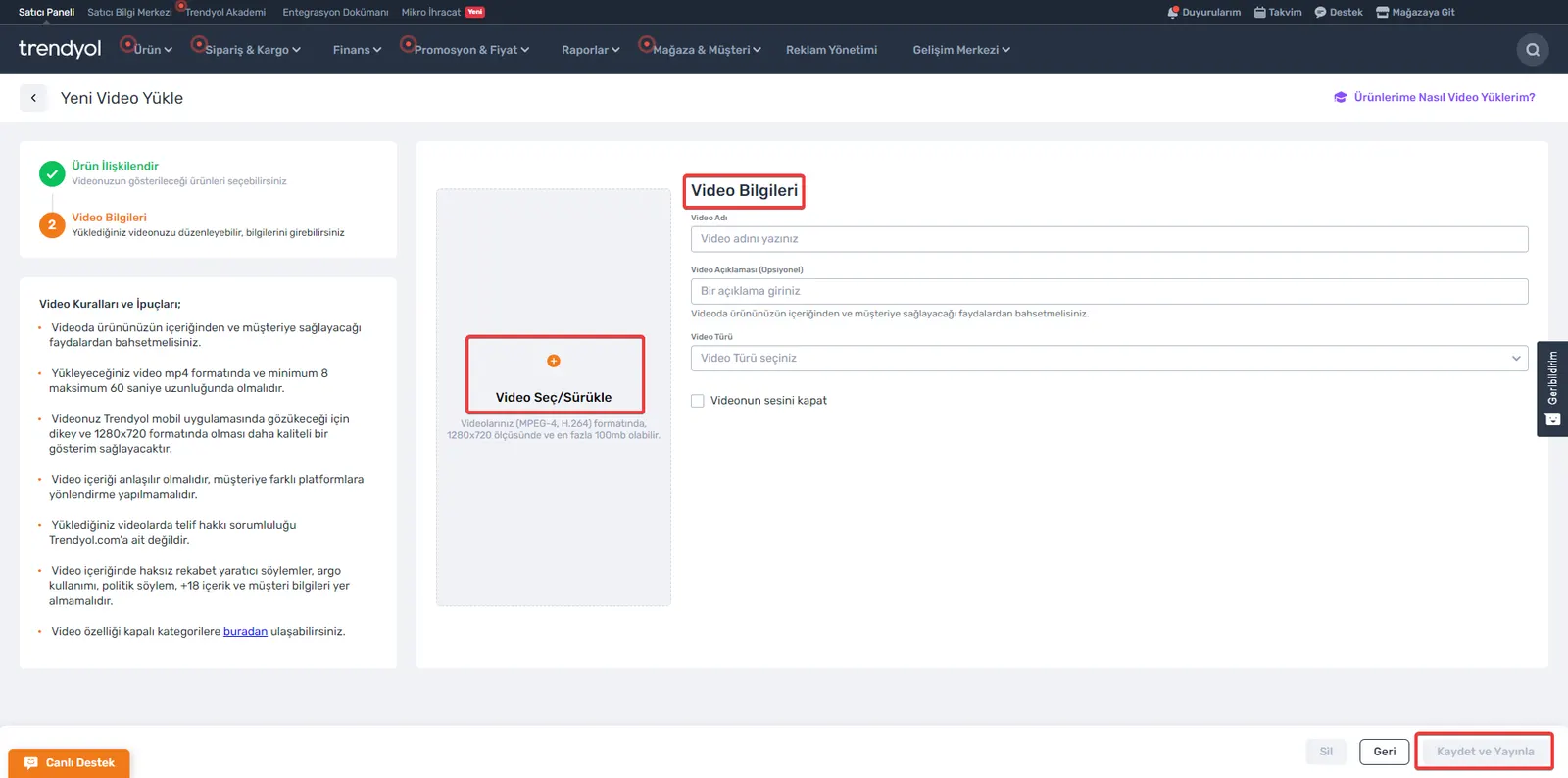Expand the Mağaza & Müşteri menu

coord(707,50)
